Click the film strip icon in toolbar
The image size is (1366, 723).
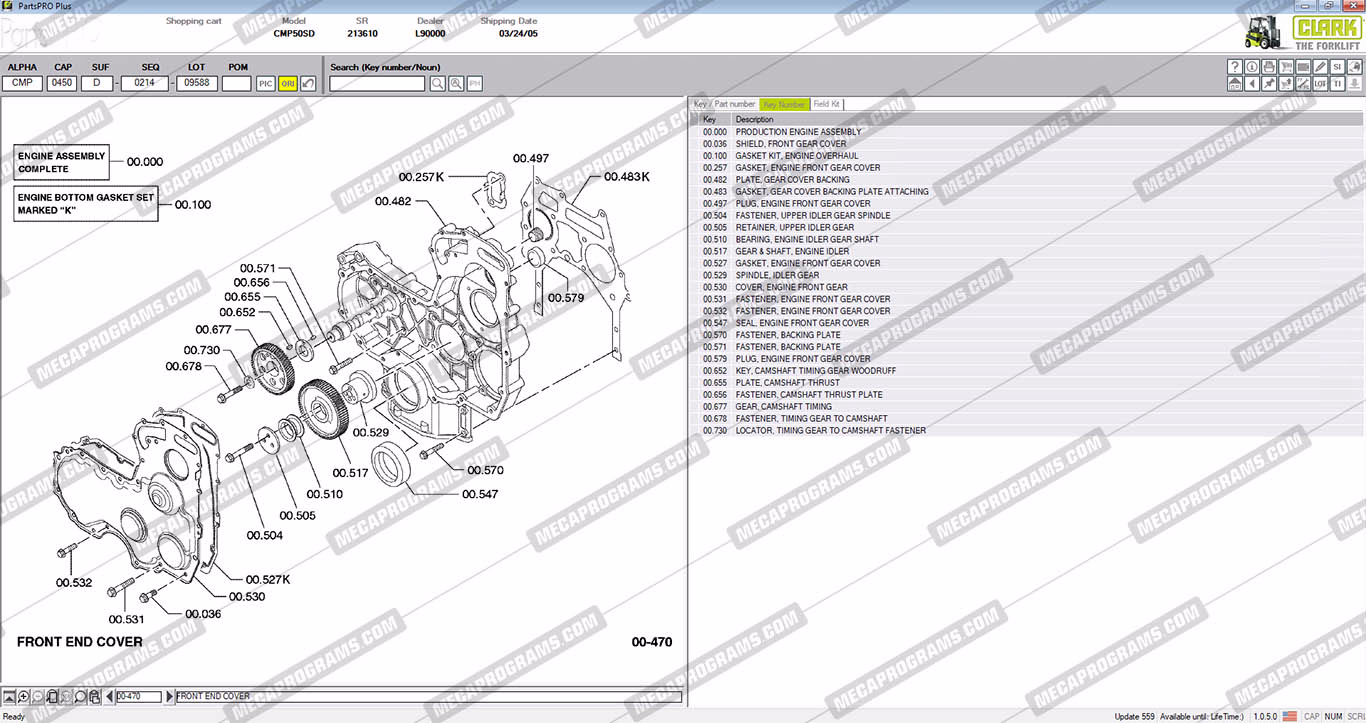(1303, 67)
